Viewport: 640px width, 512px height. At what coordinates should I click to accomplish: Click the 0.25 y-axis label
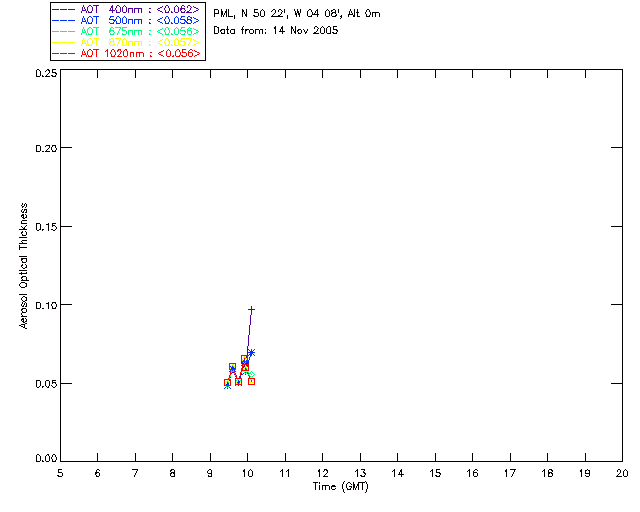click(x=46, y=73)
